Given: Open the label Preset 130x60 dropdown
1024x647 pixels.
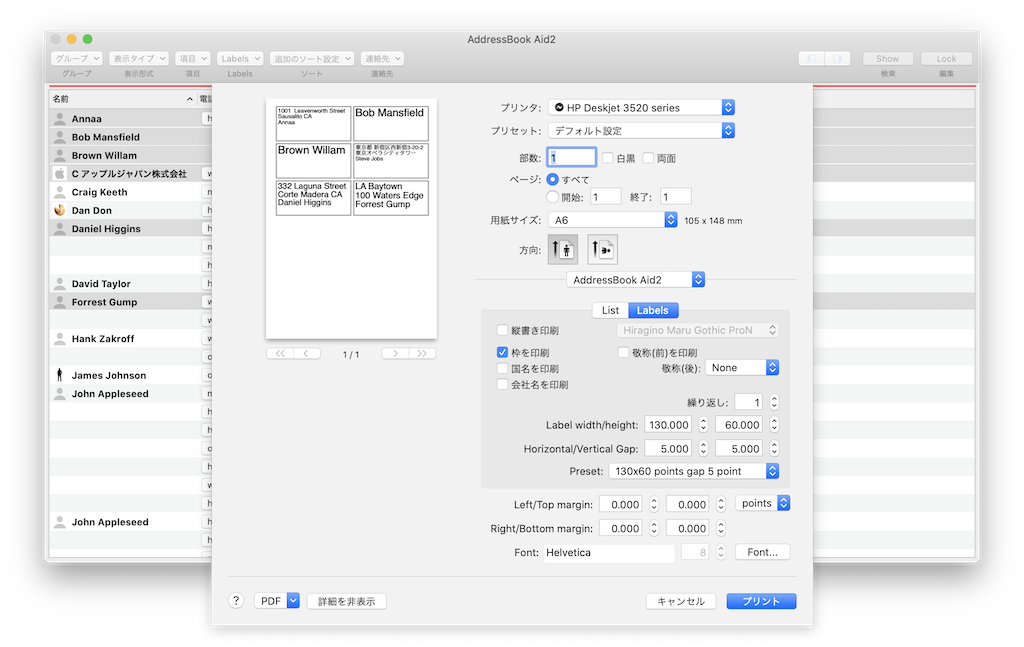Looking at the screenshot, I should pos(694,471).
